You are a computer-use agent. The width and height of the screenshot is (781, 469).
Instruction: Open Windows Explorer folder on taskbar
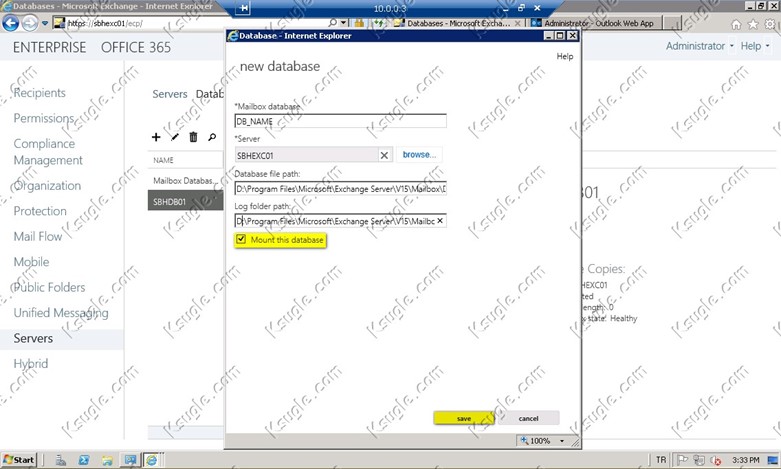point(107,460)
